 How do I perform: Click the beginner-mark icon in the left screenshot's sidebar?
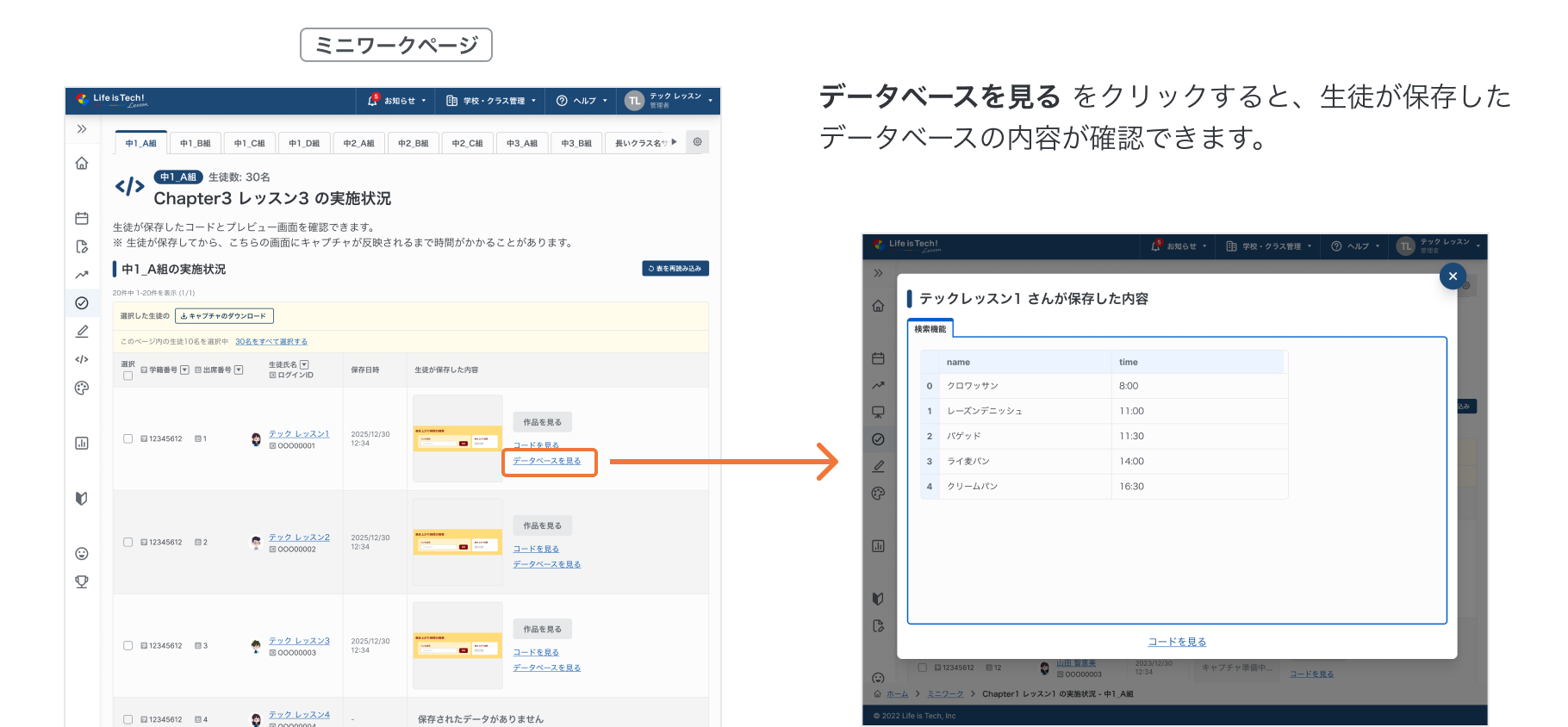tap(82, 498)
